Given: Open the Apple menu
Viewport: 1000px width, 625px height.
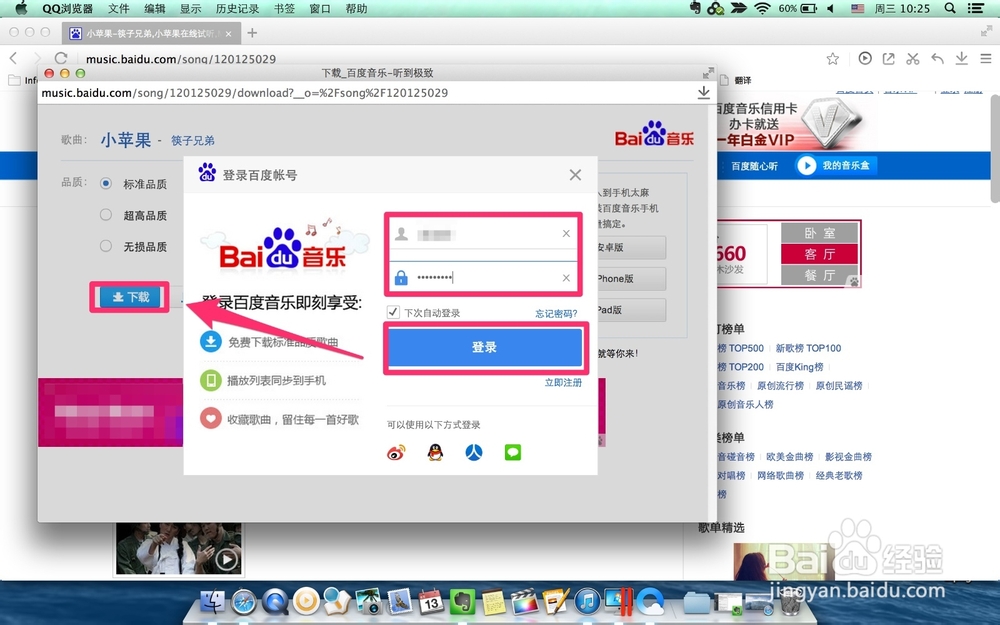Looking at the screenshot, I should [21, 8].
